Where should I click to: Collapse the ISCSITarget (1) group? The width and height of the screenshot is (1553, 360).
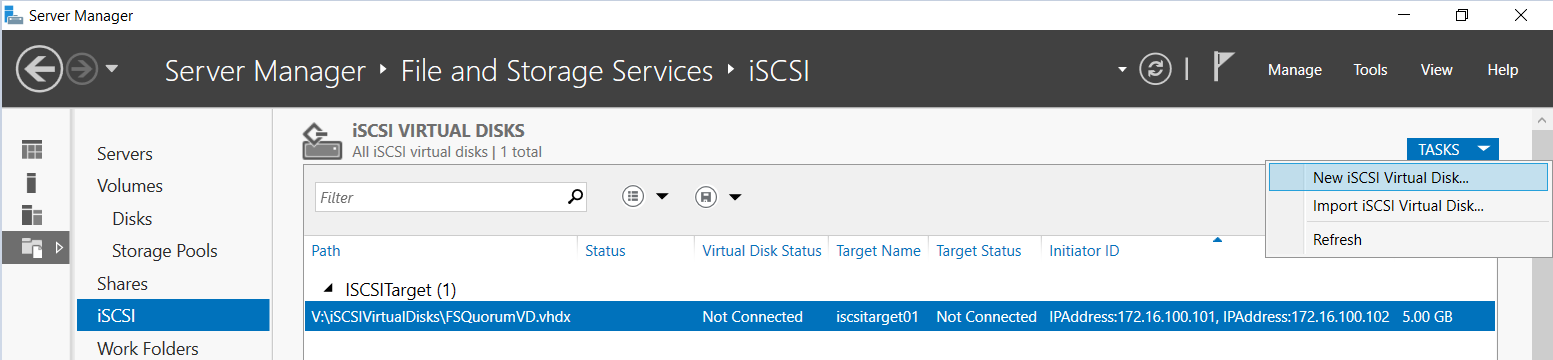click(x=329, y=290)
